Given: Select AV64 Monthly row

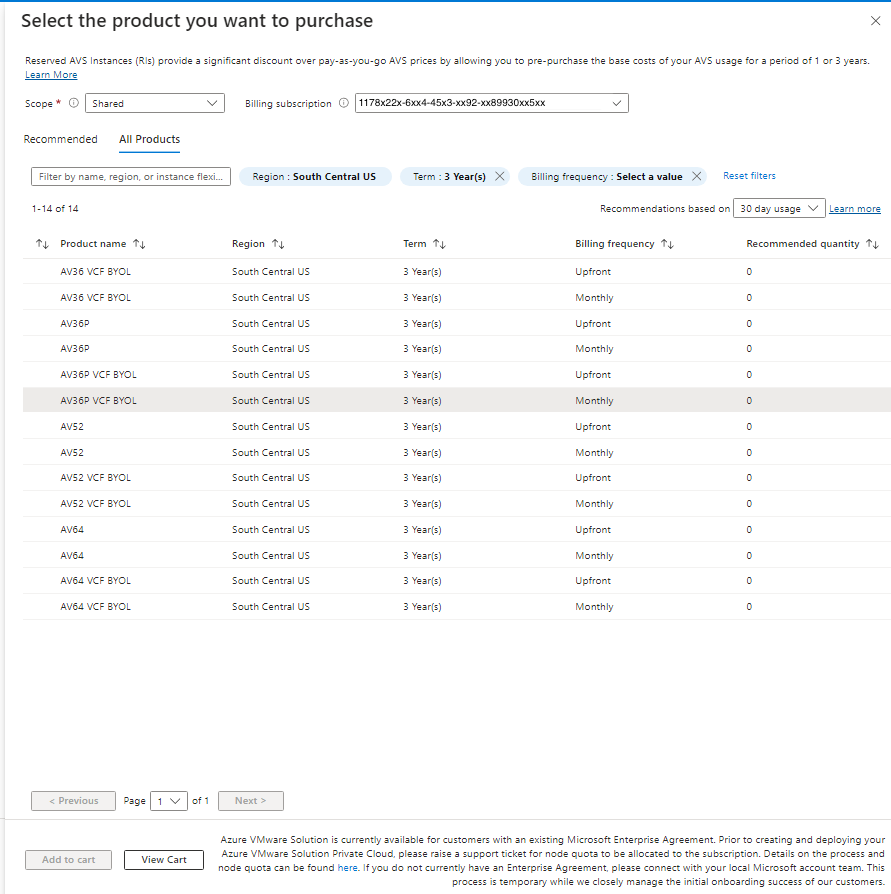Looking at the screenshot, I should [457, 555].
